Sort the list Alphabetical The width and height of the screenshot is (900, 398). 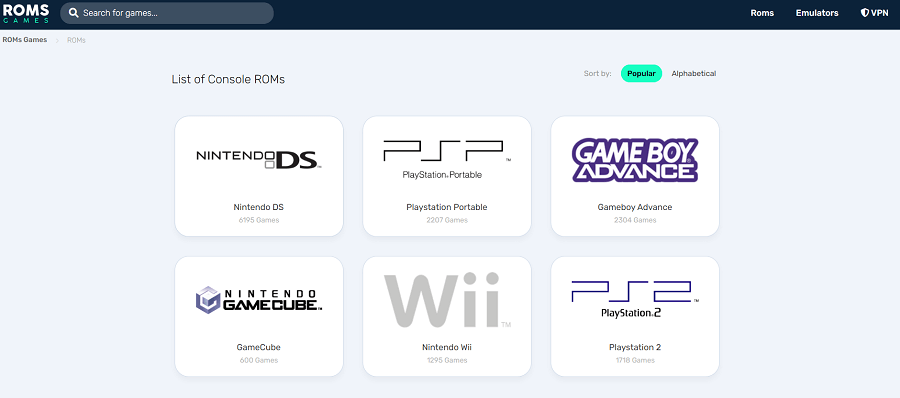point(694,74)
